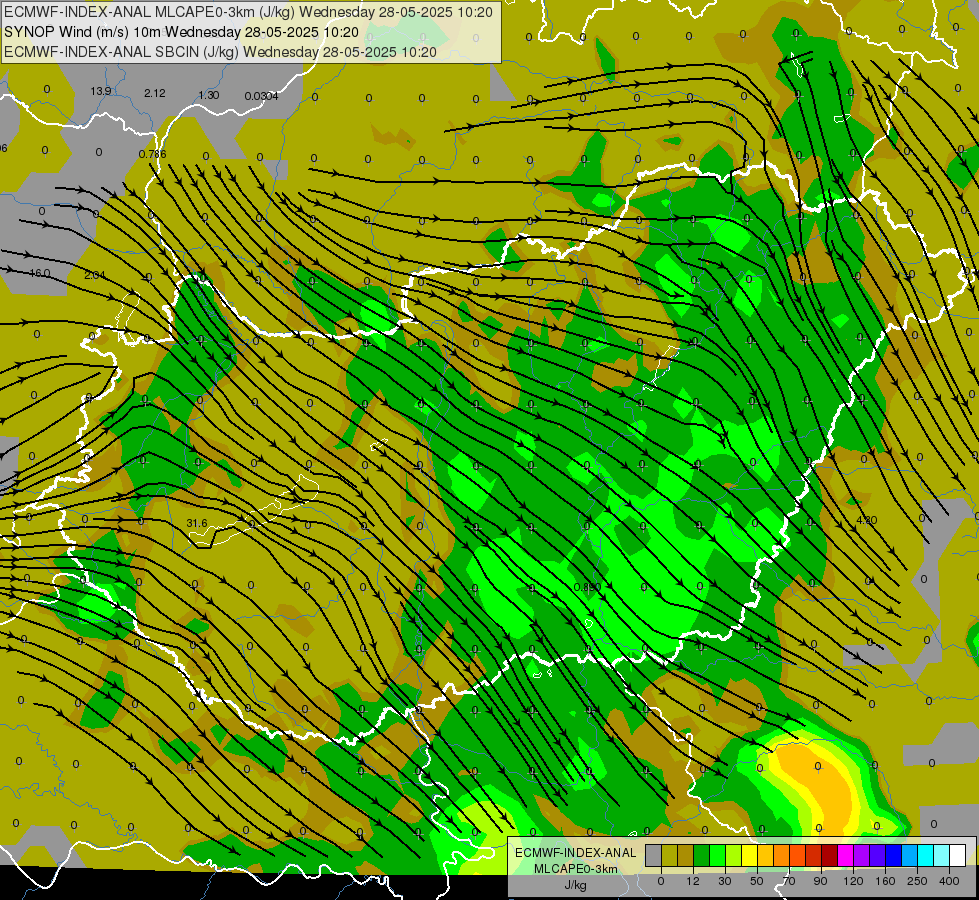979x900 pixels.
Task: Click legend scale number '12'
Action: coord(693,881)
